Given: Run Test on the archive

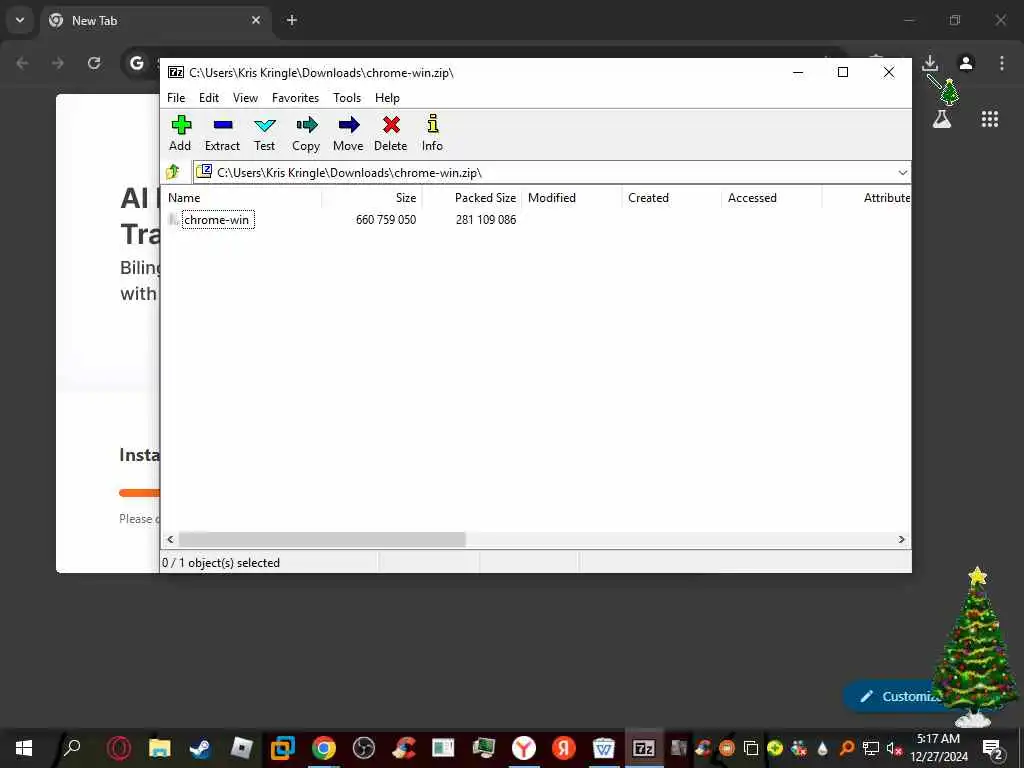Looking at the screenshot, I should pyautogui.click(x=264, y=133).
